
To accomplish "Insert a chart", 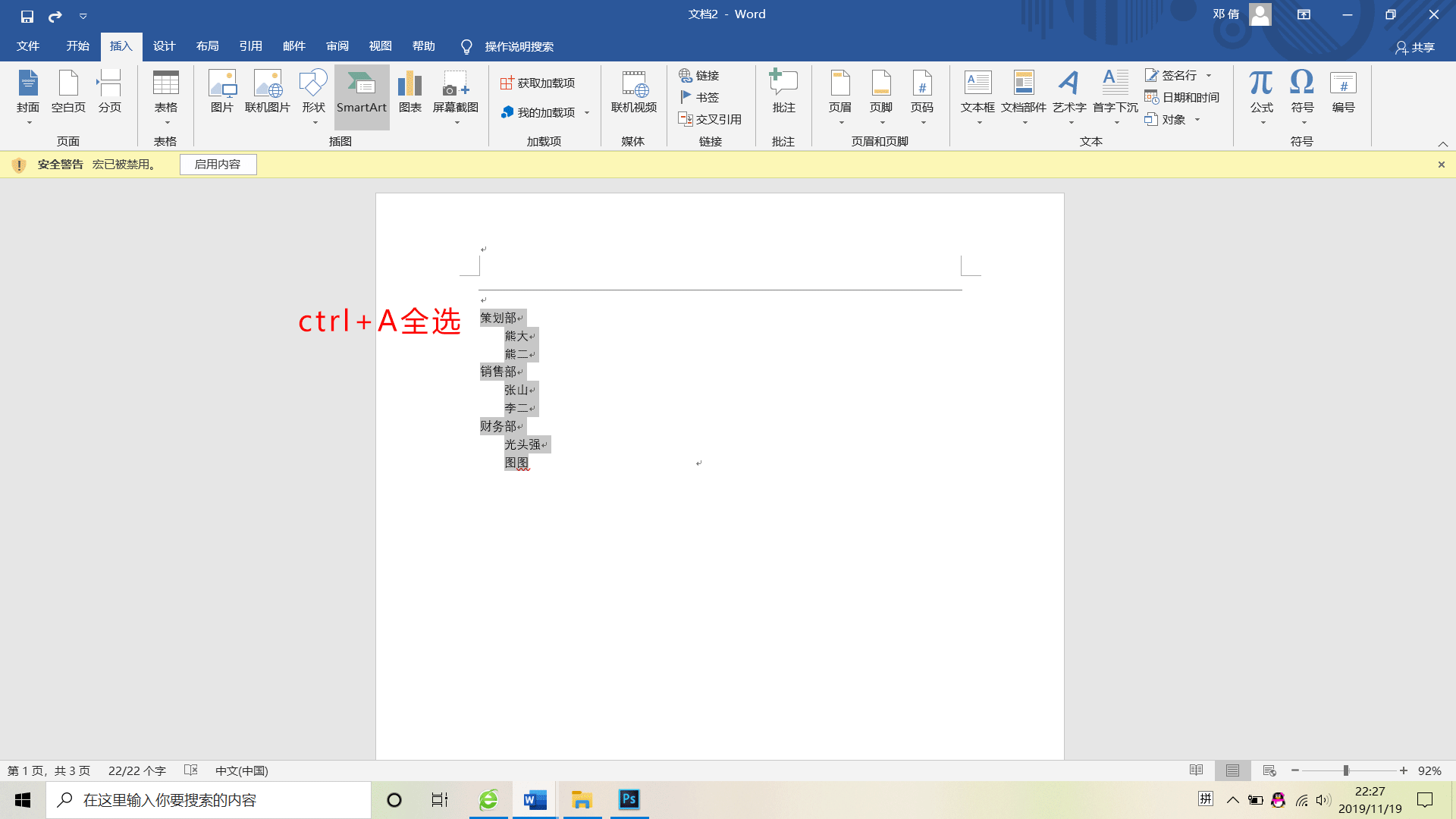I will click(410, 91).
